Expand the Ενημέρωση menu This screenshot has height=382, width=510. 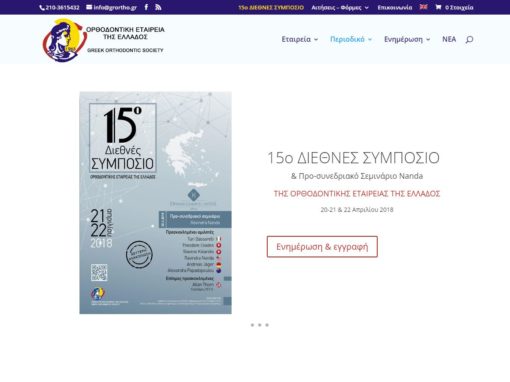pyautogui.click(x=407, y=39)
